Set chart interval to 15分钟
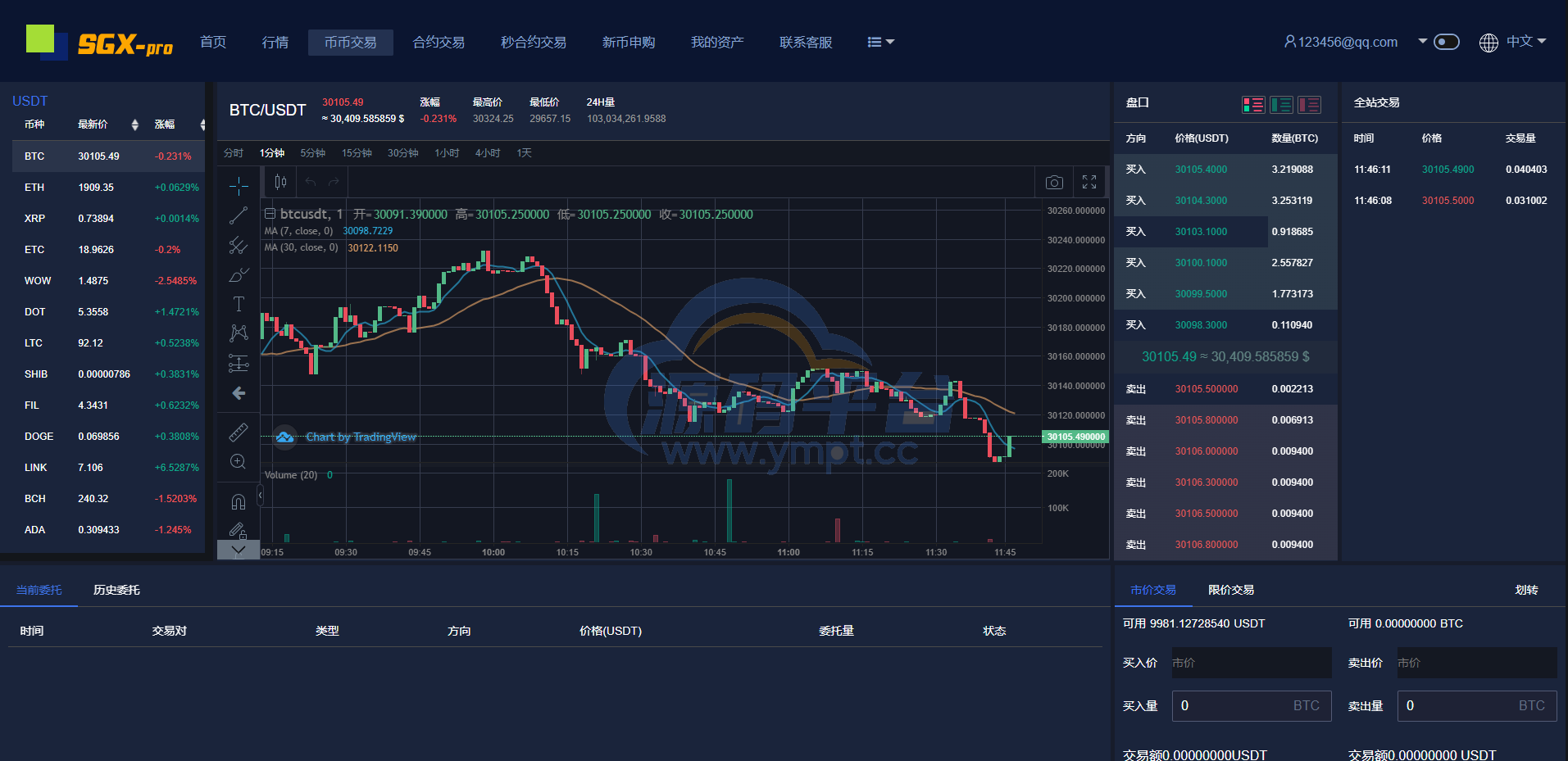The image size is (1568, 761). coord(357,153)
